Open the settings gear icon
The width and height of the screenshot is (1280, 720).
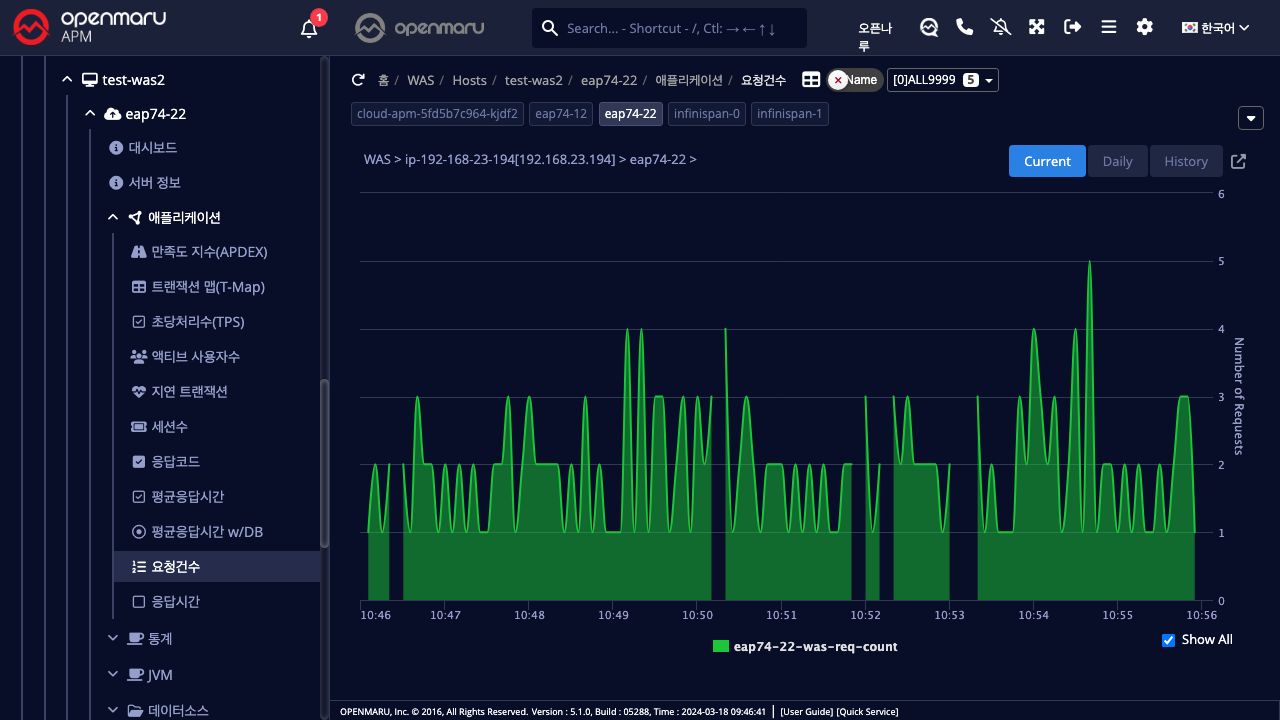point(1145,27)
